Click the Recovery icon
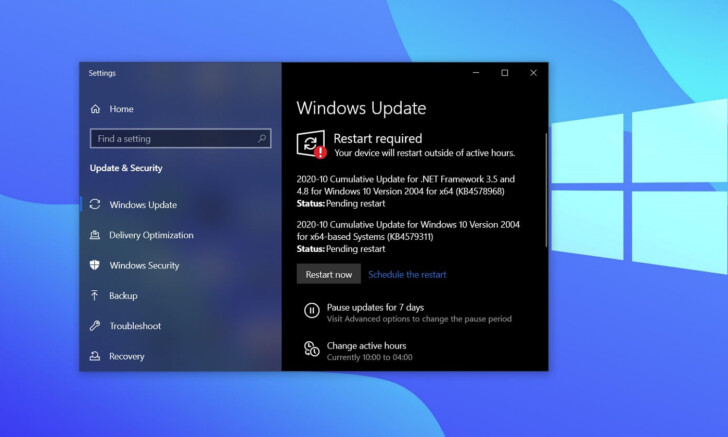The width and height of the screenshot is (728, 437). [x=95, y=356]
